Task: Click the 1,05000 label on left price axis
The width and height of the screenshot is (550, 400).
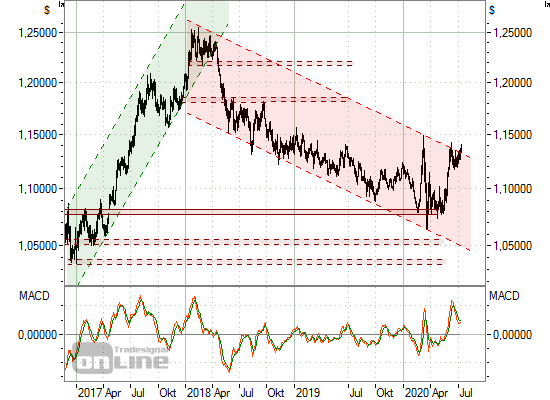Action: tap(38, 245)
